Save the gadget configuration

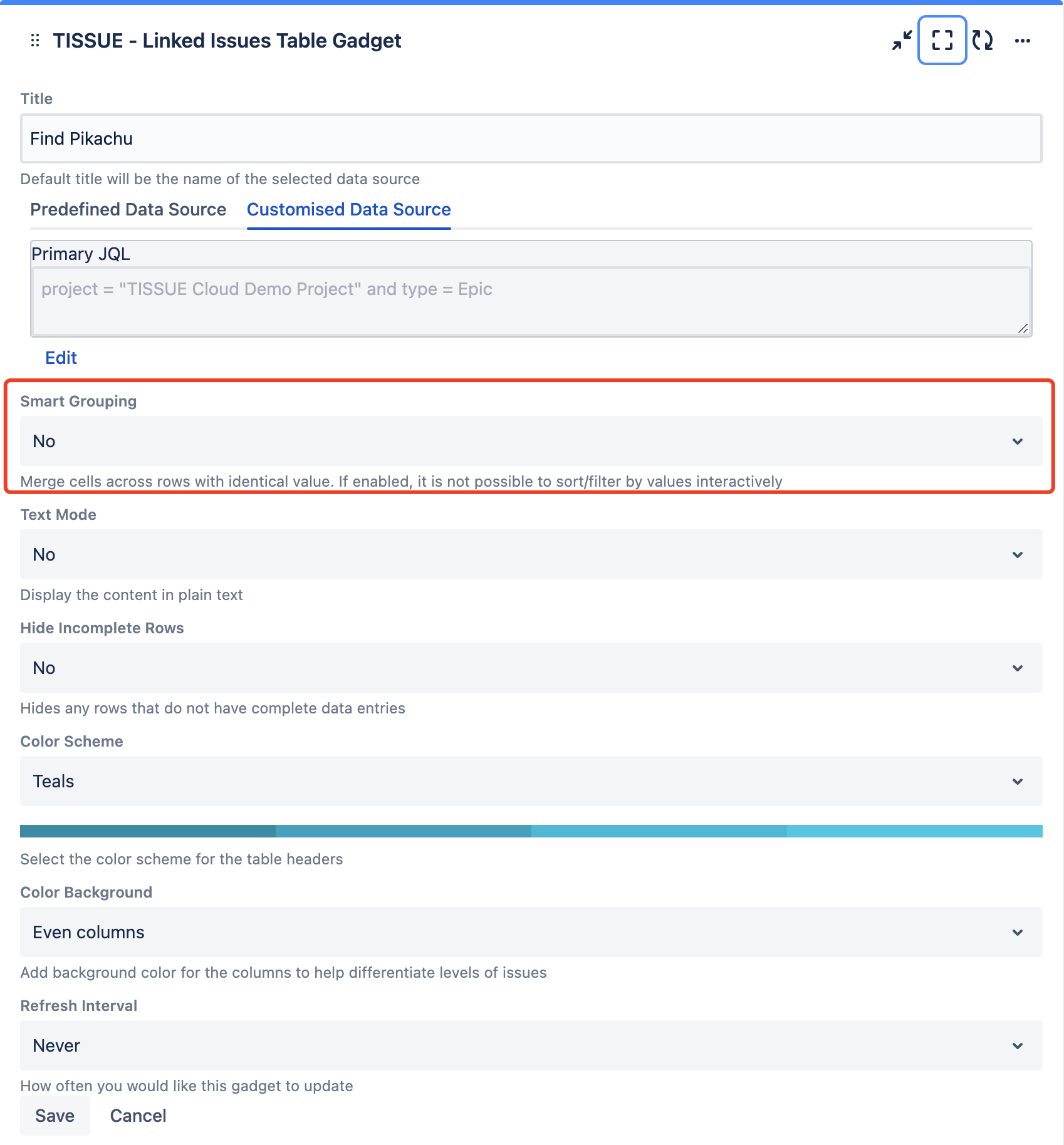[x=55, y=1116]
